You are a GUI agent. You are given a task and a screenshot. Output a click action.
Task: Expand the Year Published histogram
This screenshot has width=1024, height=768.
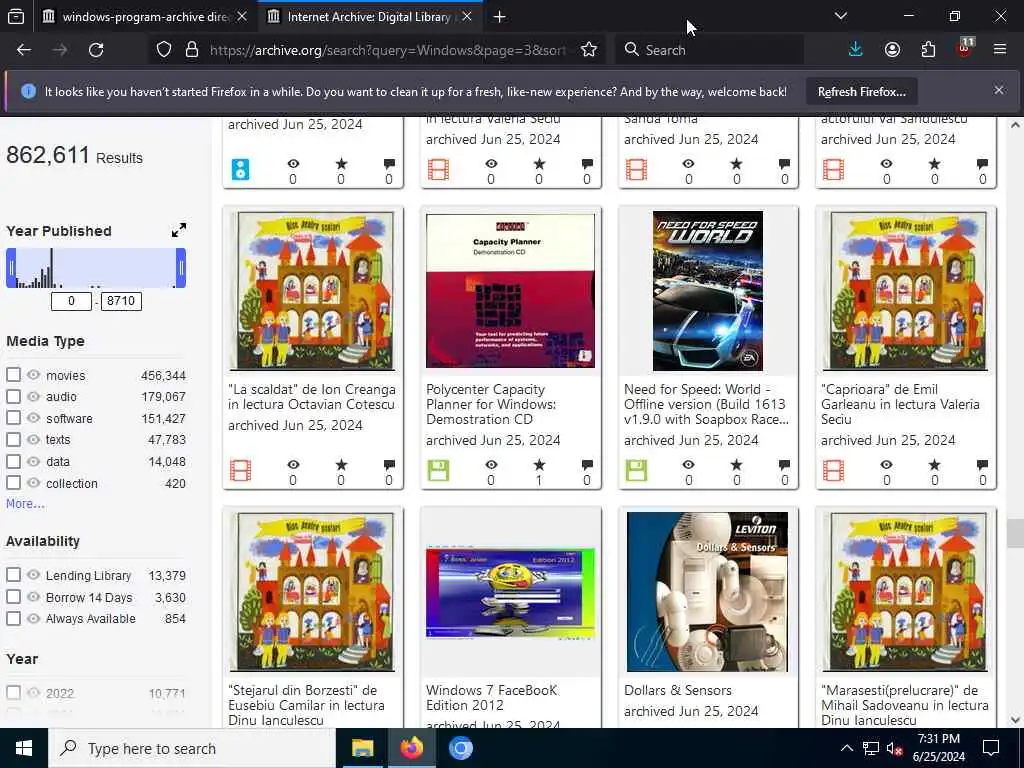point(178,231)
